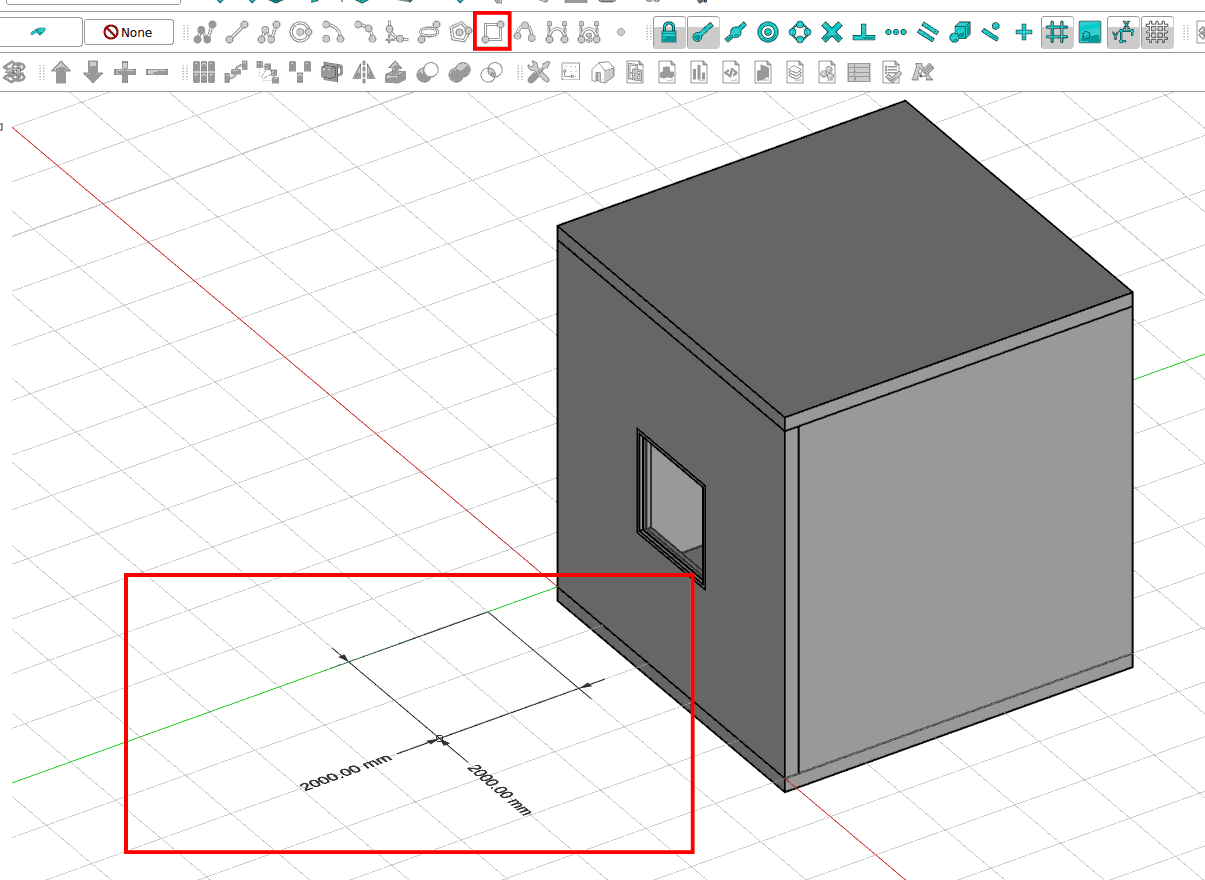Viewport: 1205px width, 880px height.
Task: Select the Mirror tool icon
Action: coord(363,72)
